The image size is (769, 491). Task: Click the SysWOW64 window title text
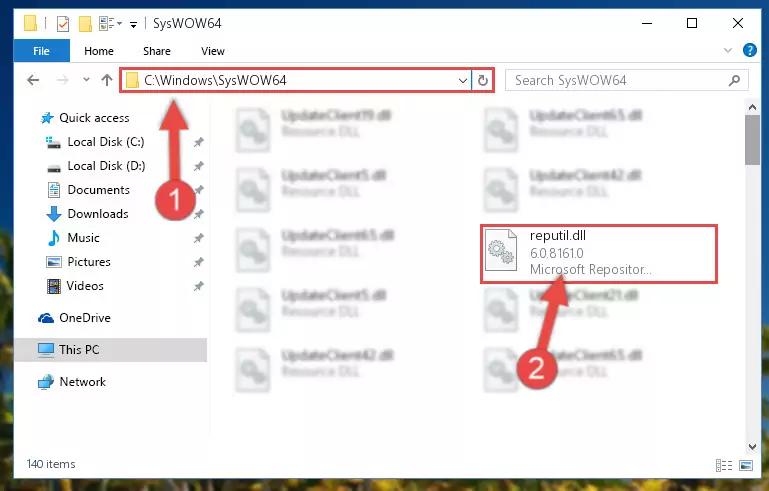[187, 24]
